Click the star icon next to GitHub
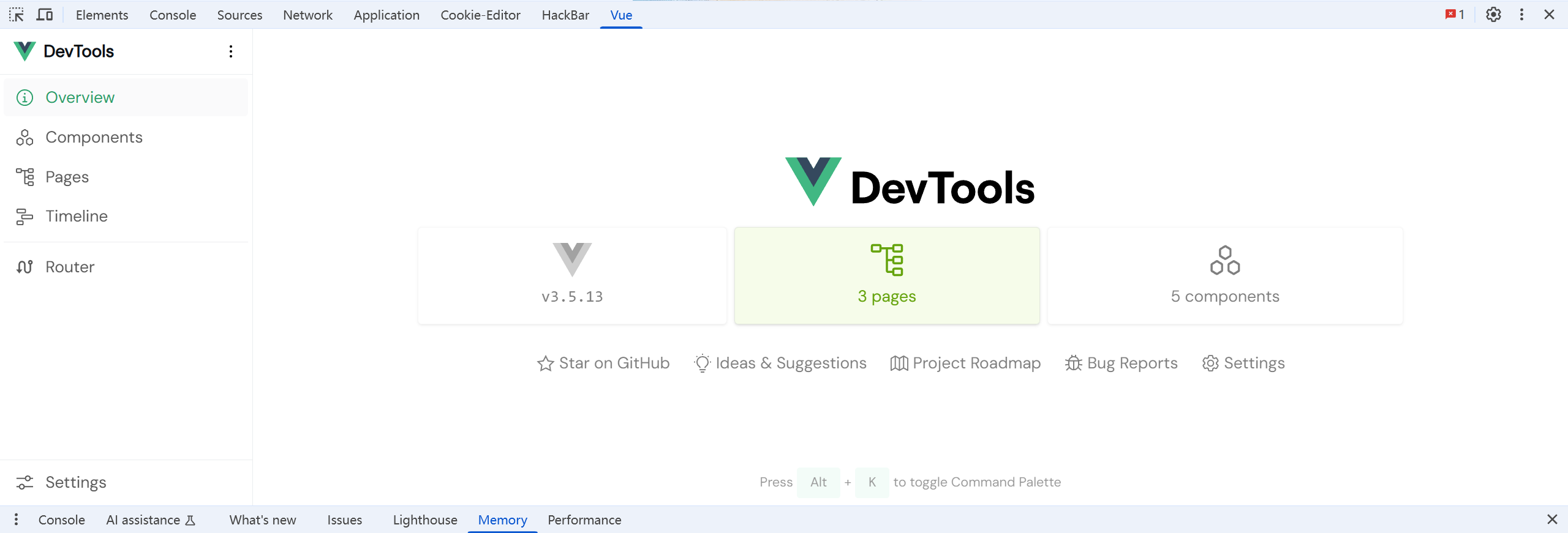Image resolution: width=1568 pixels, height=533 pixels. click(545, 363)
